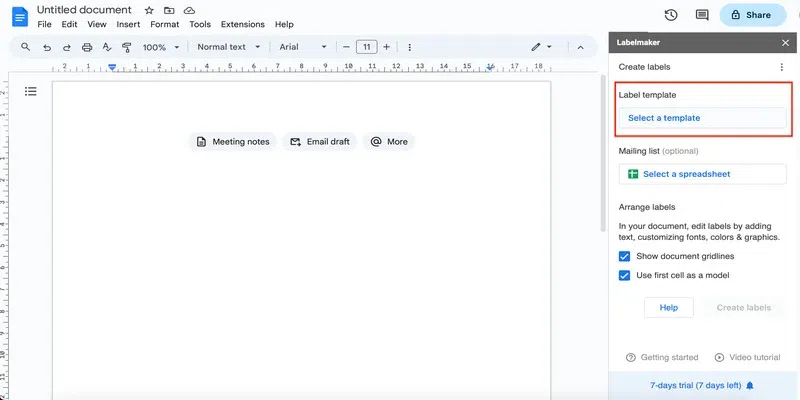
Task: Open the Normal text style dropdown
Action: coord(229,47)
